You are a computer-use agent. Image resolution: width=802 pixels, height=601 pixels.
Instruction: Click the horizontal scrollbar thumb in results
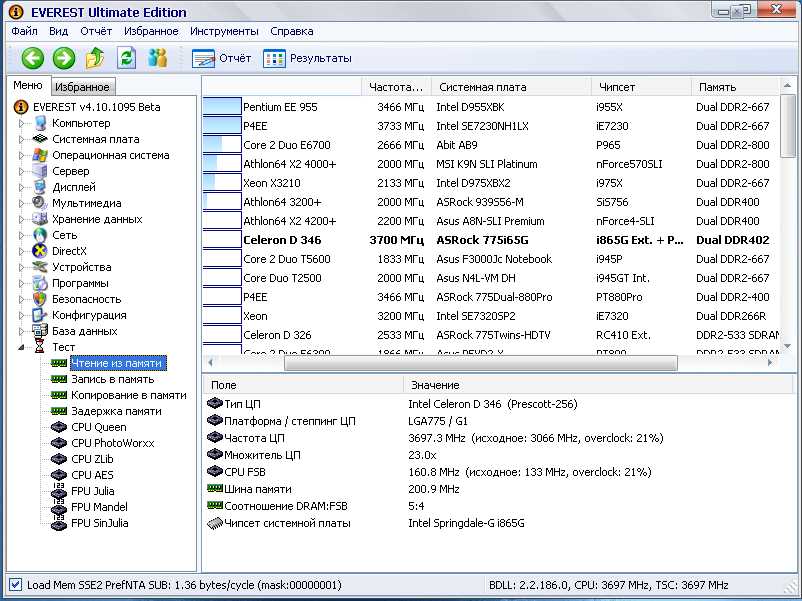pyautogui.click(x=481, y=363)
